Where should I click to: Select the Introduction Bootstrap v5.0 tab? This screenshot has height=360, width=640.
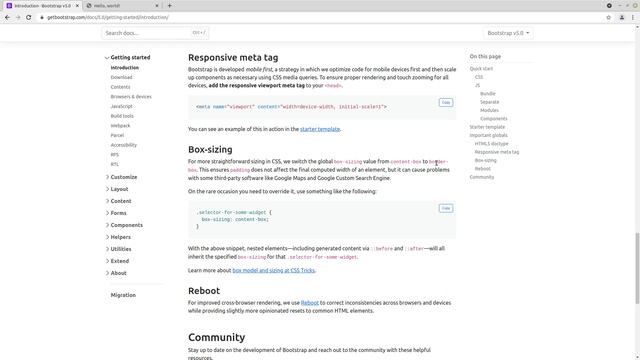[42, 6]
